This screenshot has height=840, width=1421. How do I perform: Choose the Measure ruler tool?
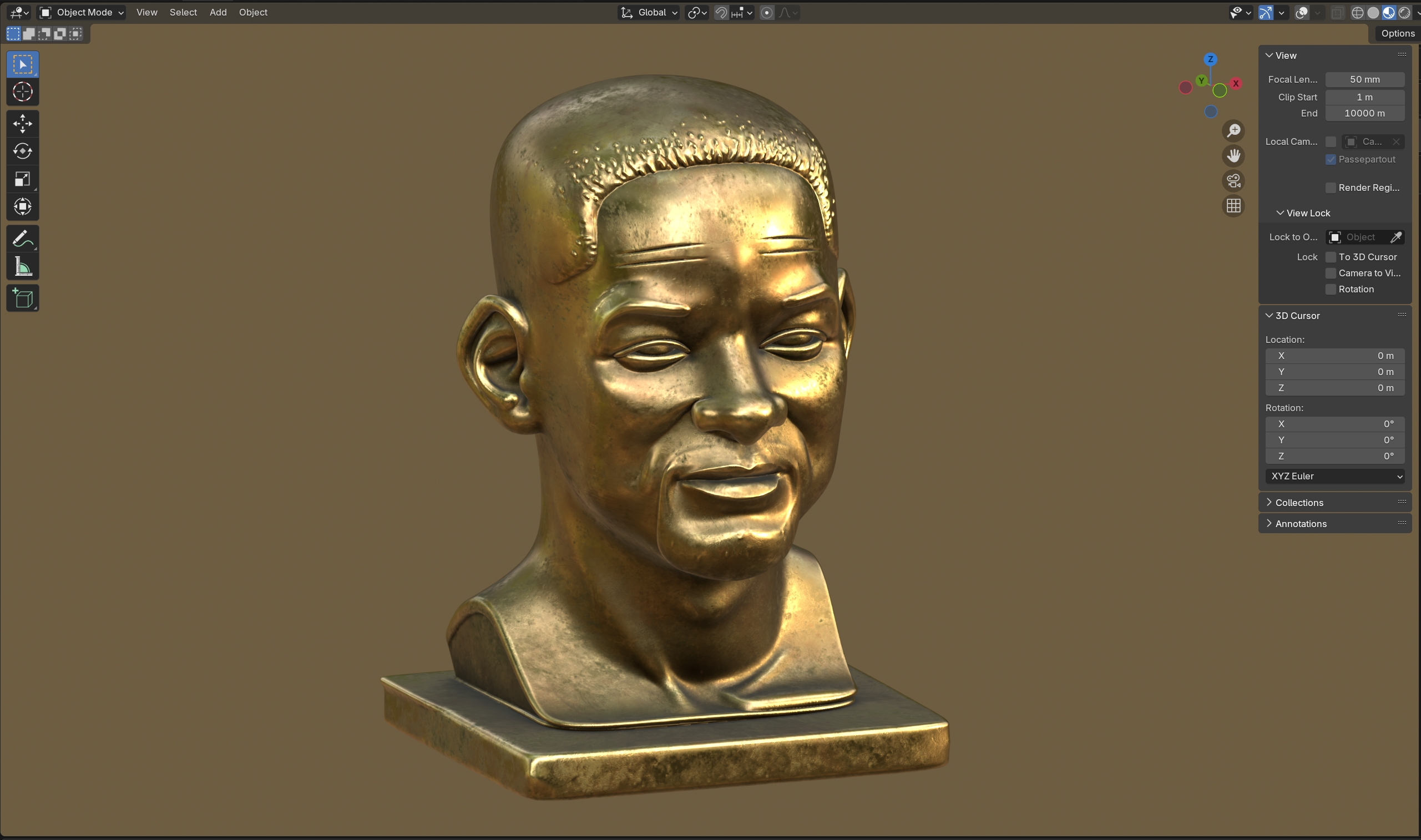[23, 266]
